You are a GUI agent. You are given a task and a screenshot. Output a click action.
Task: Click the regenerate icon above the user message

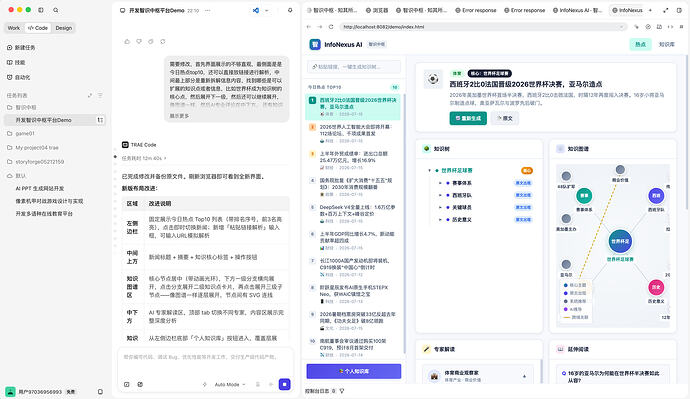pos(163,41)
